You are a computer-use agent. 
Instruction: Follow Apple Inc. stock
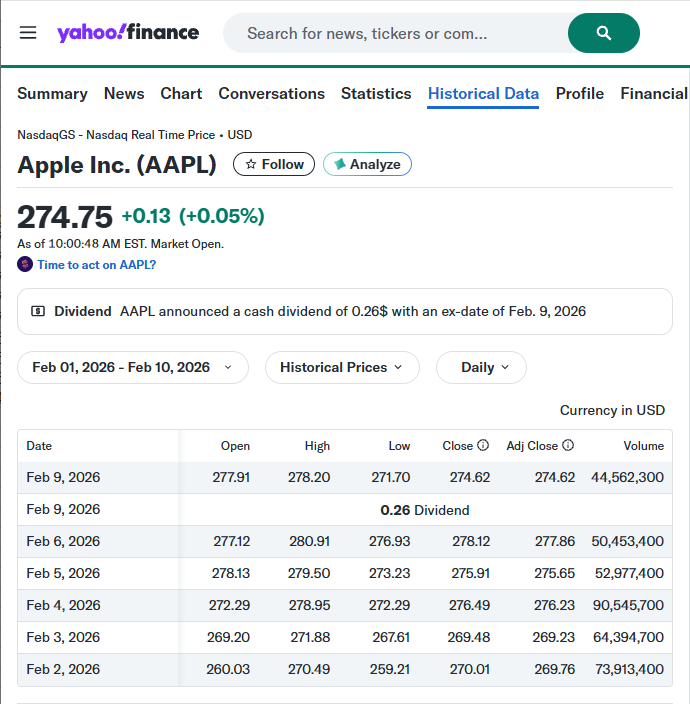tap(274, 164)
